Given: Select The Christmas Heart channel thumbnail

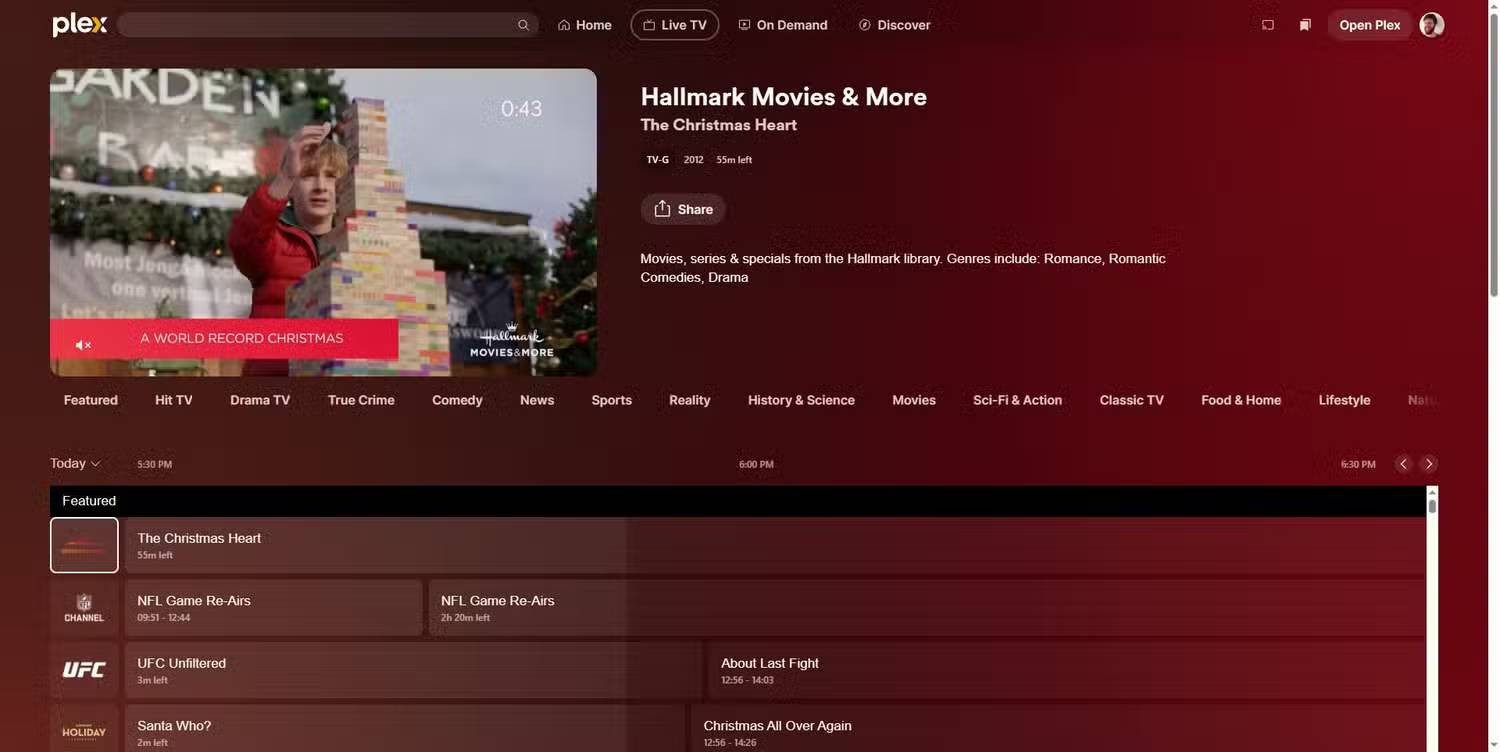Looking at the screenshot, I should (84, 545).
